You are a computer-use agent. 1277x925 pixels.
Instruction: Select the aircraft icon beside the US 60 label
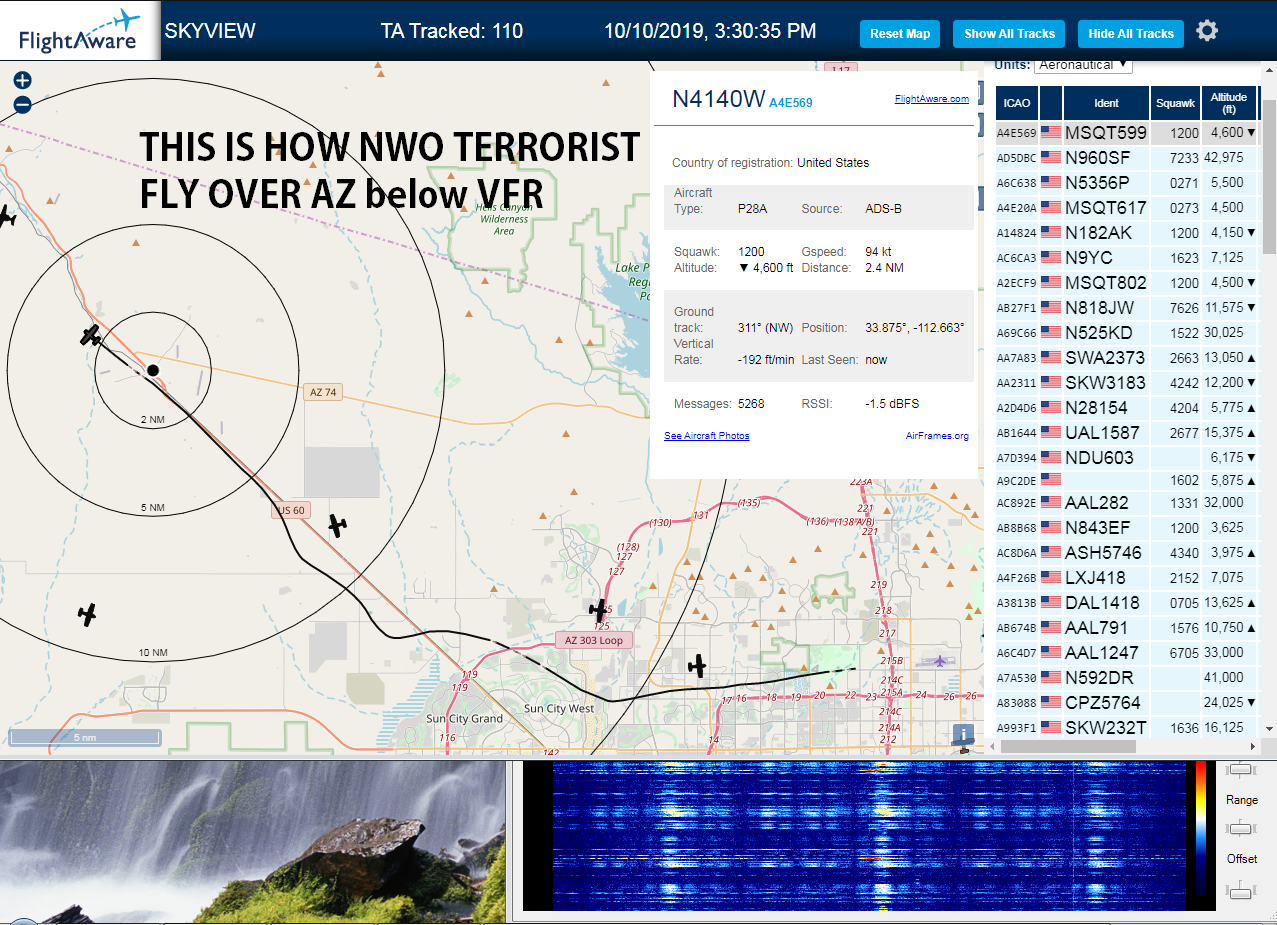click(x=338, y=525)
